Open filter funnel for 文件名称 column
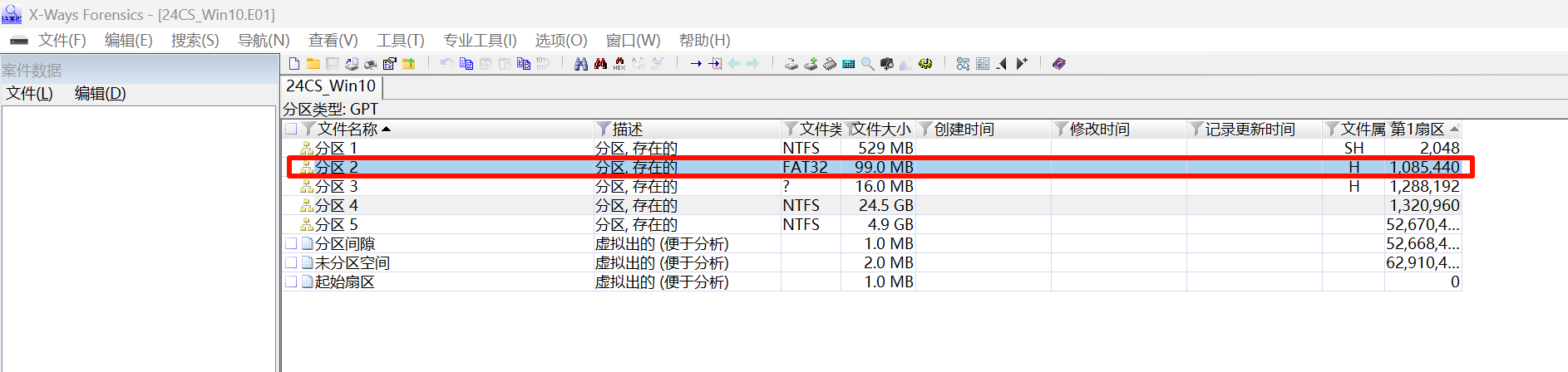 point(308,129)
